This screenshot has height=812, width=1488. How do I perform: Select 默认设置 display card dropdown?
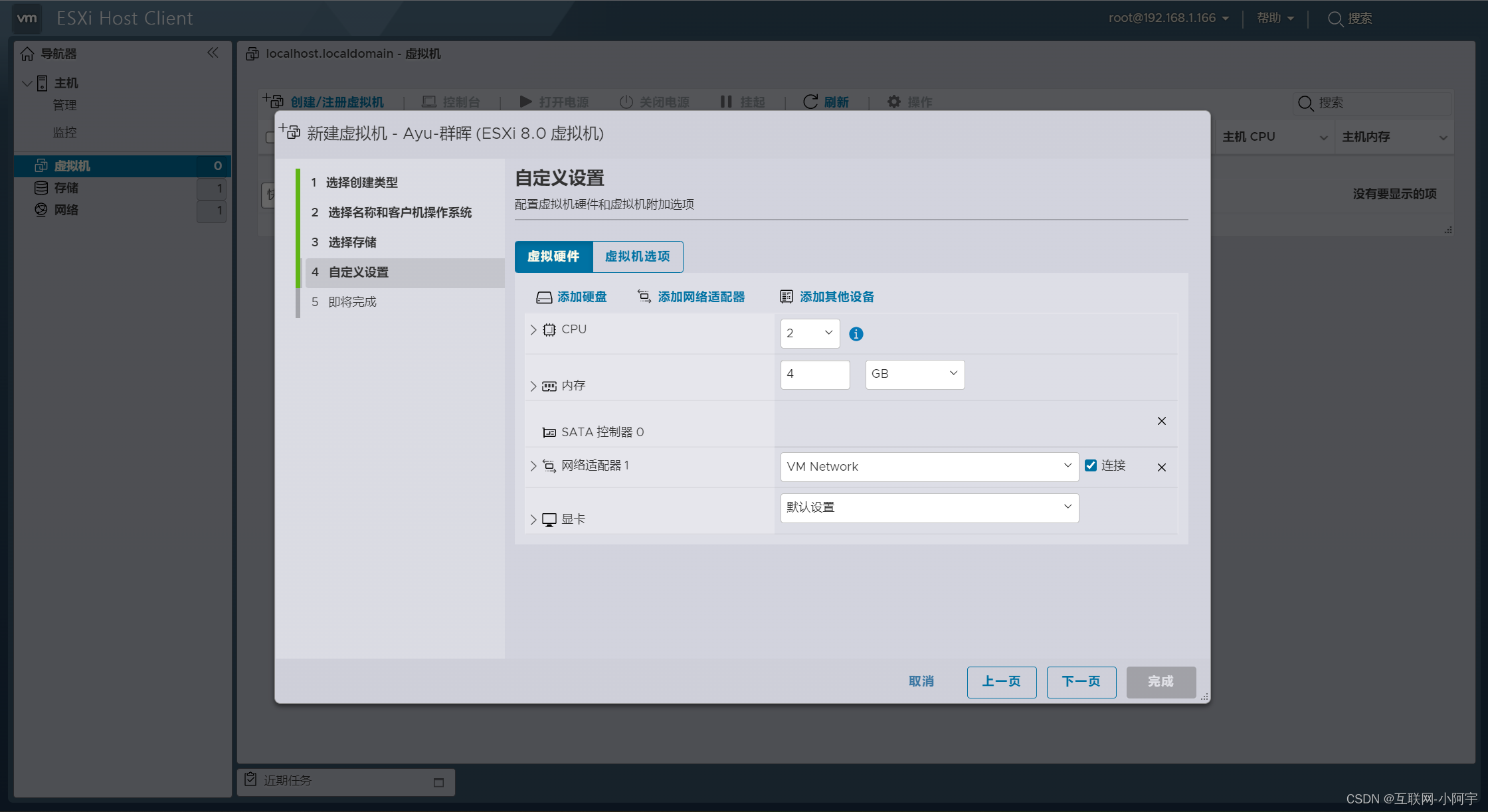coord(928,507)
